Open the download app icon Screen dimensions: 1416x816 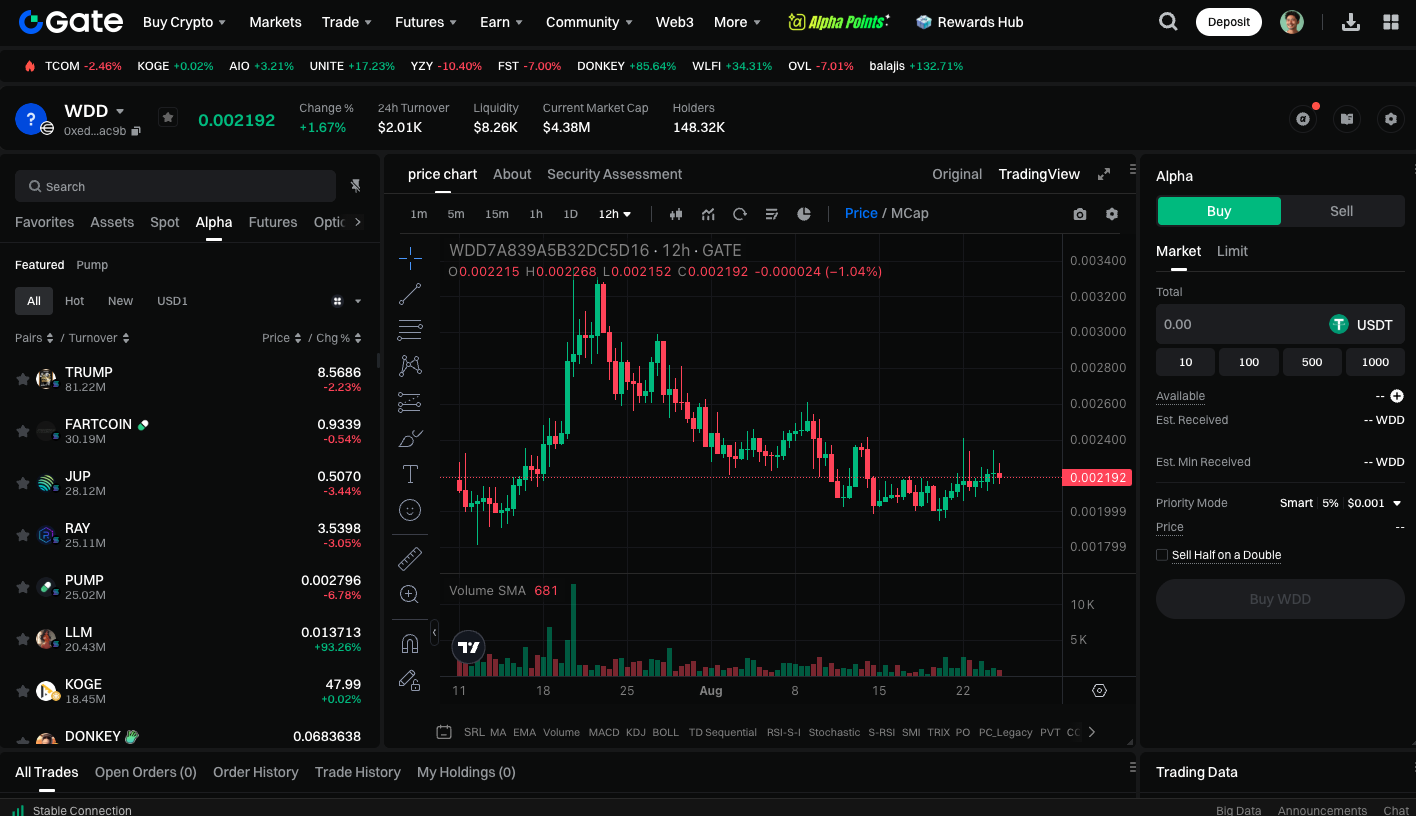(1351, 22)
